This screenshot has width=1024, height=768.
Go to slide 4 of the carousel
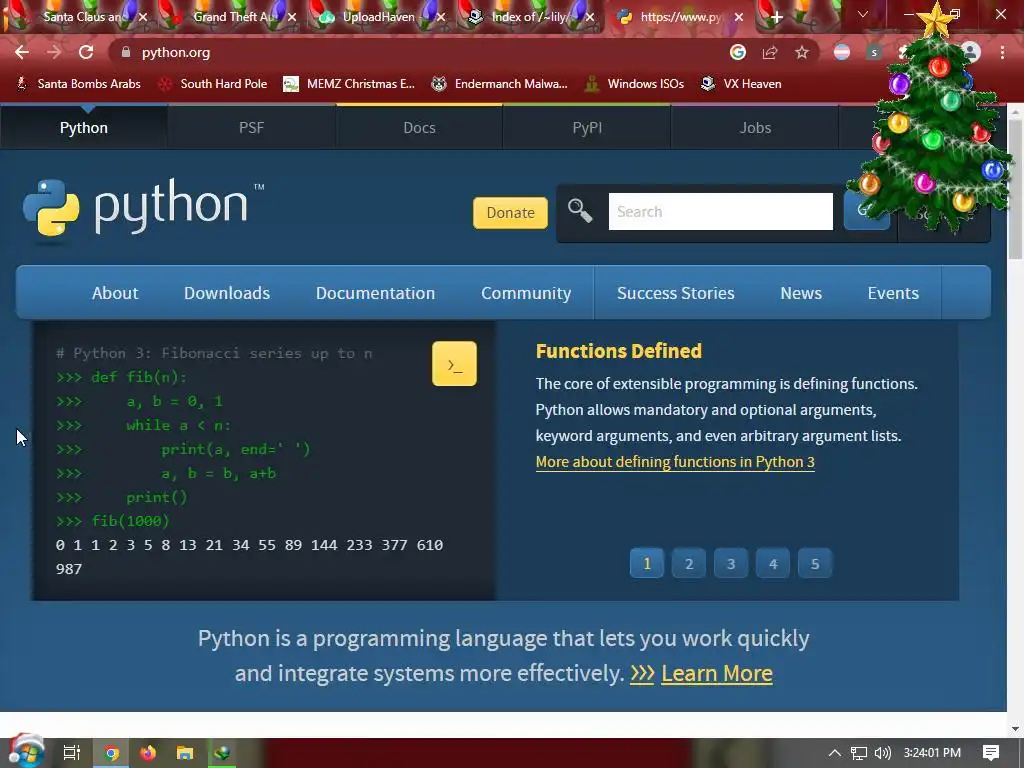(x=773, y=564)
